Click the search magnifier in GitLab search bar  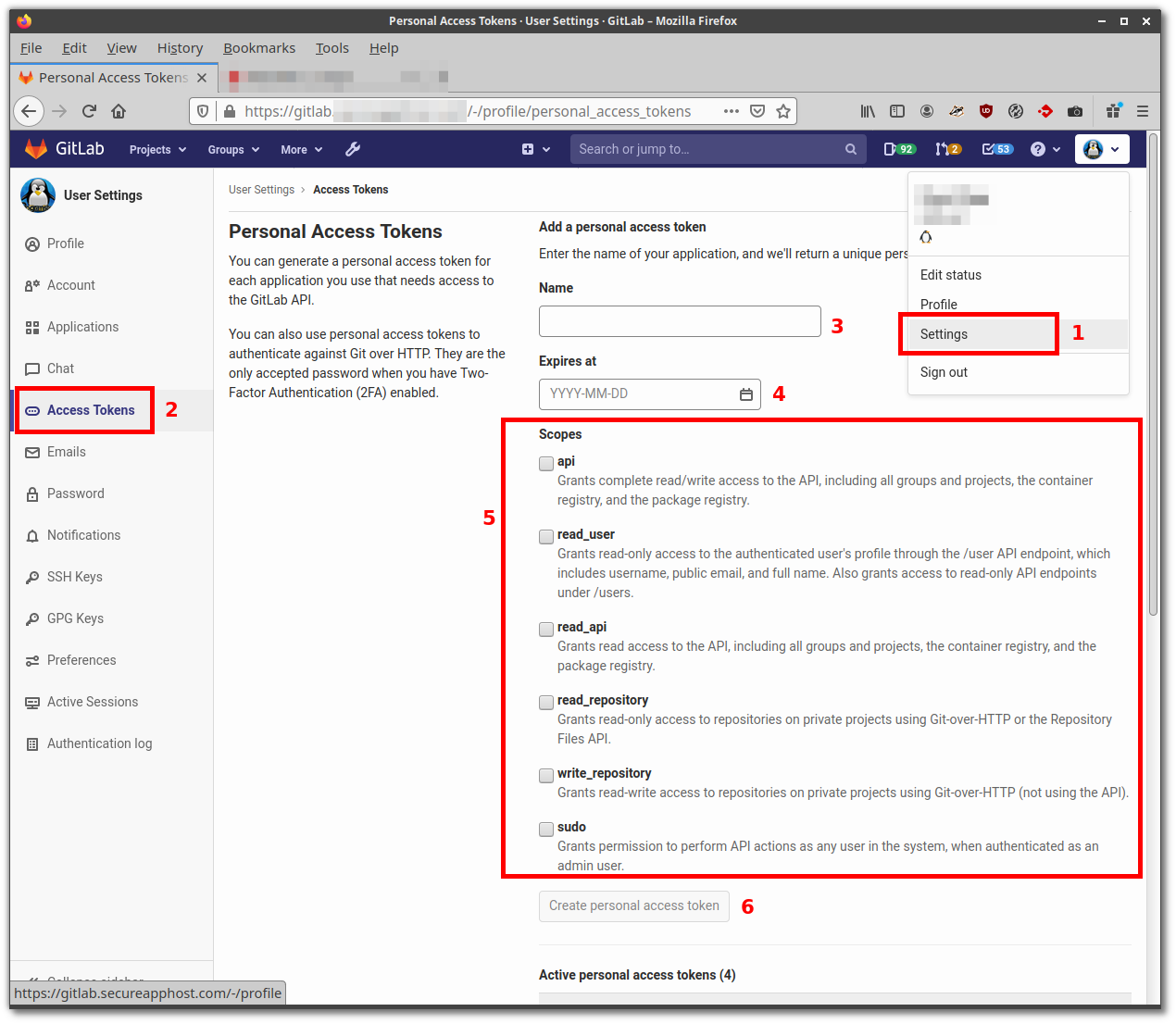[x=850, y=148]
